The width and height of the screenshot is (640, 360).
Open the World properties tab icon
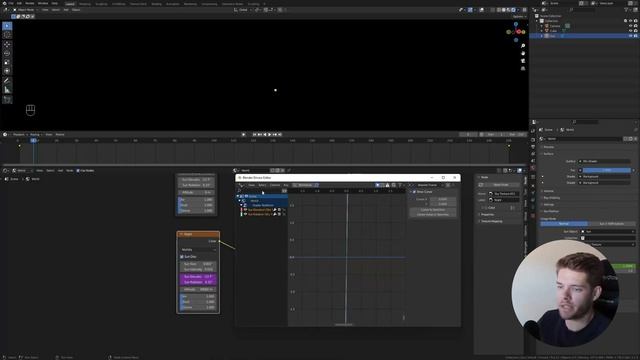pos(533,168)
